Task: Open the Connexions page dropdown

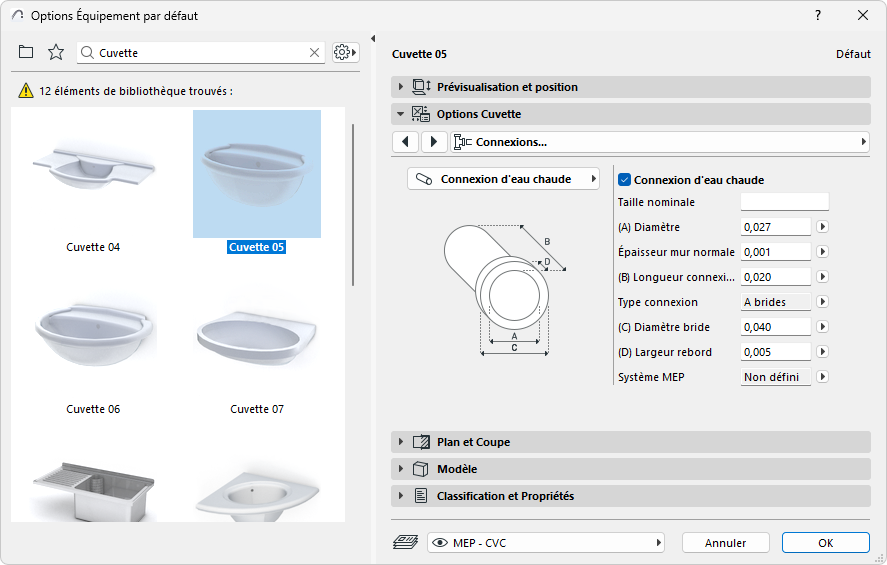Action: click(660, 142)
